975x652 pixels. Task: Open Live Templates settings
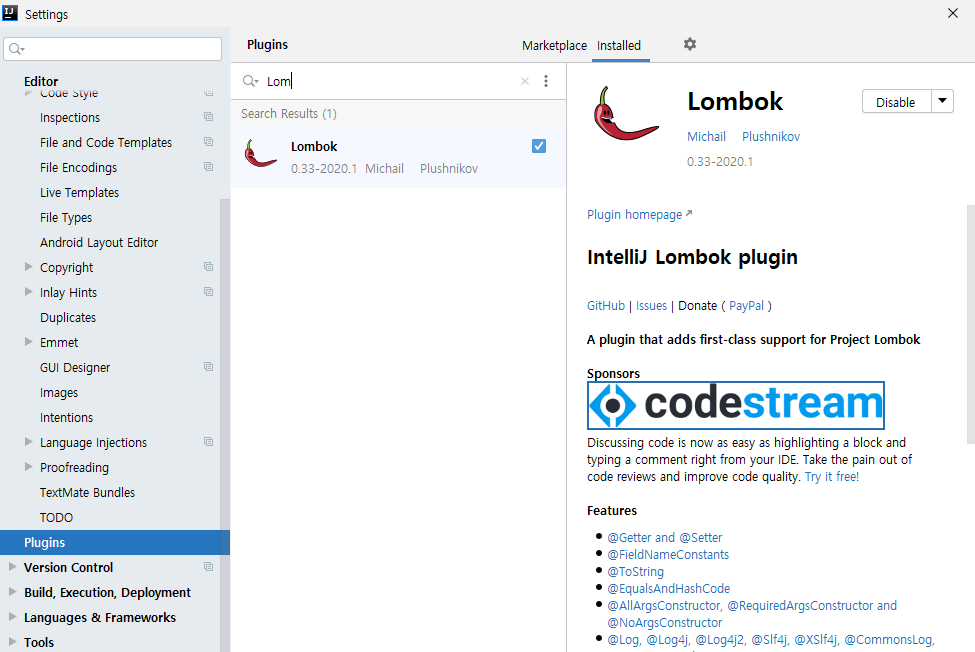click(80, 193)
